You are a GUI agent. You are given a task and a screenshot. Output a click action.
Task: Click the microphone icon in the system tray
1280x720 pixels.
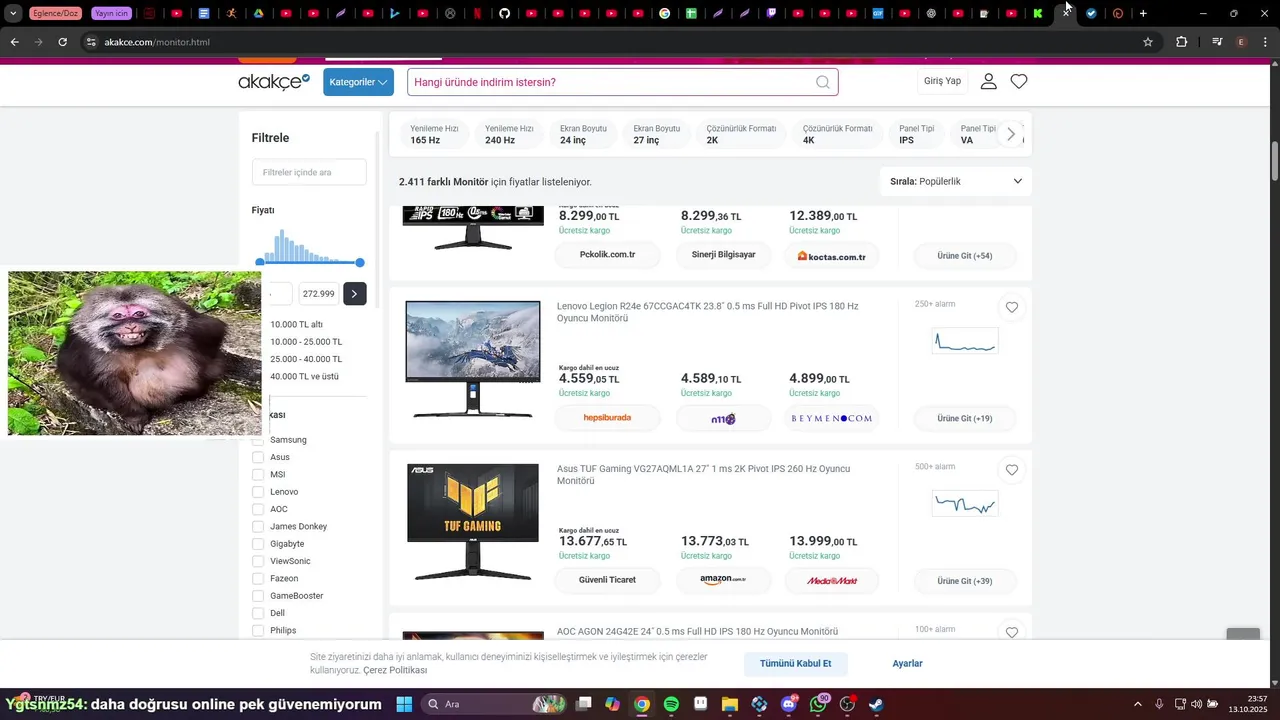(1159, 704)
